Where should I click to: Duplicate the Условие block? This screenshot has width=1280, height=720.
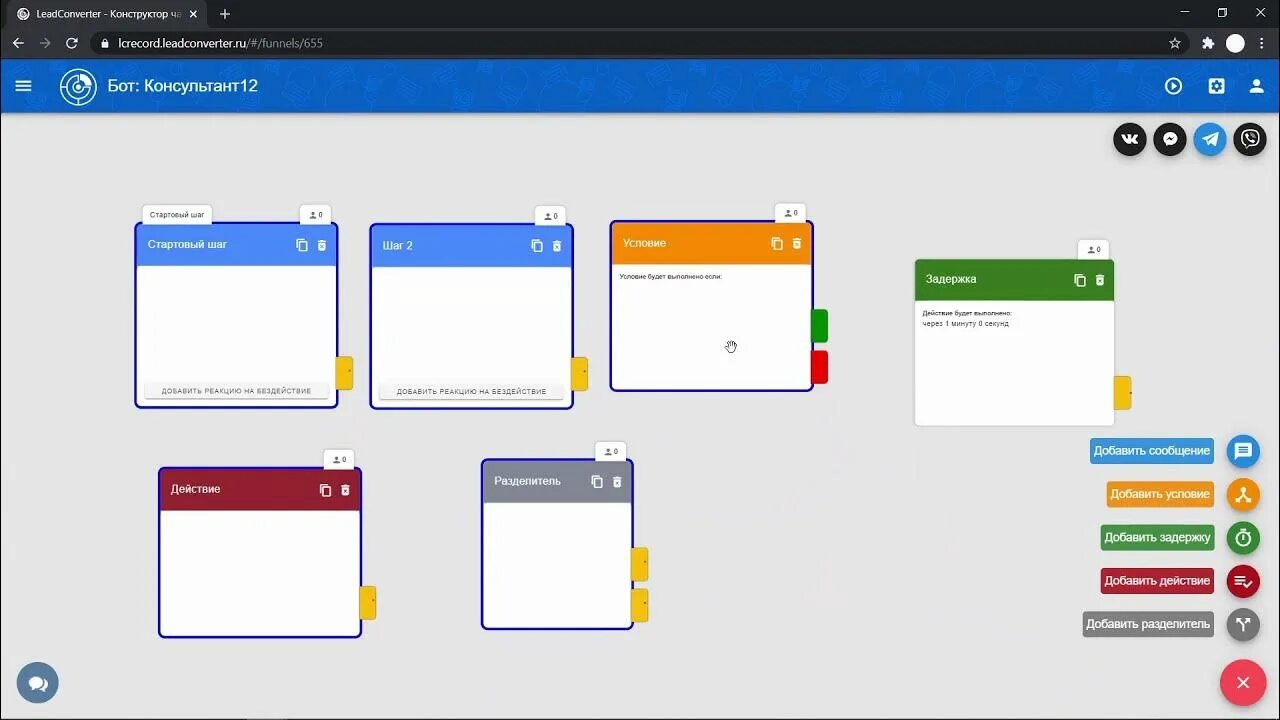(777, 243)
